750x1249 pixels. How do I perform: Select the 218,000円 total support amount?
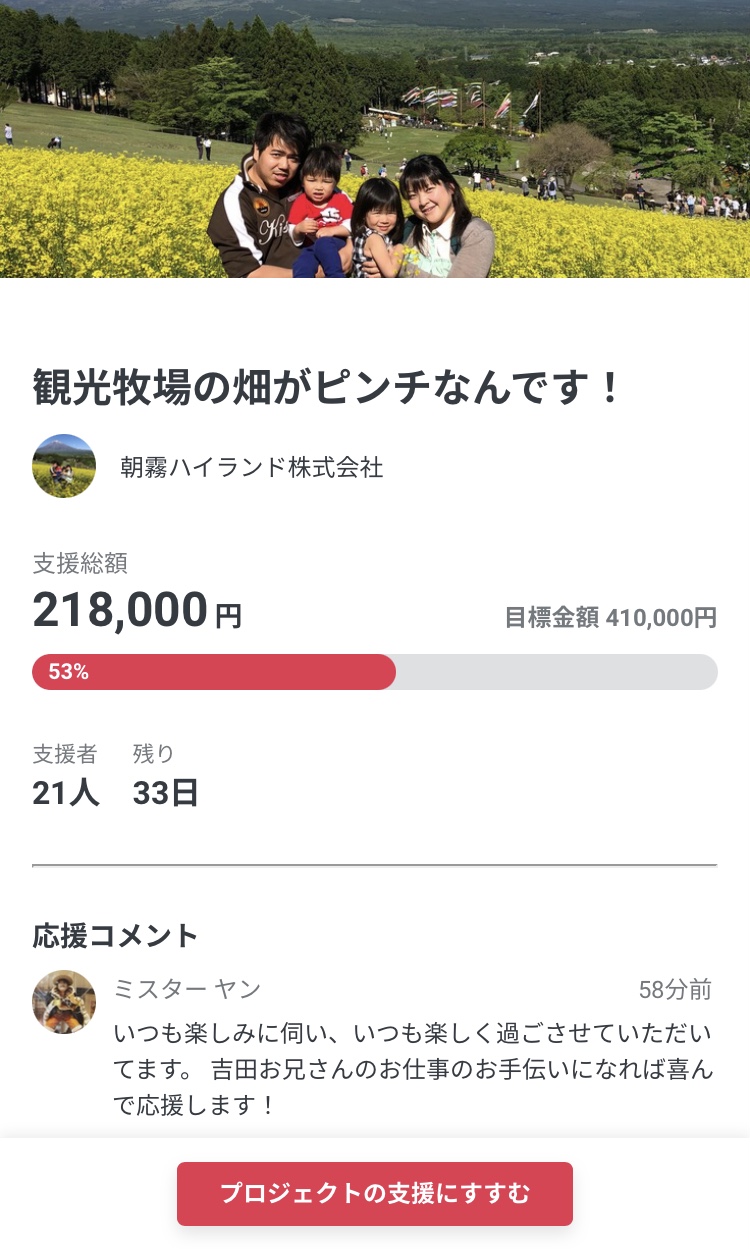tap(137, 610)
